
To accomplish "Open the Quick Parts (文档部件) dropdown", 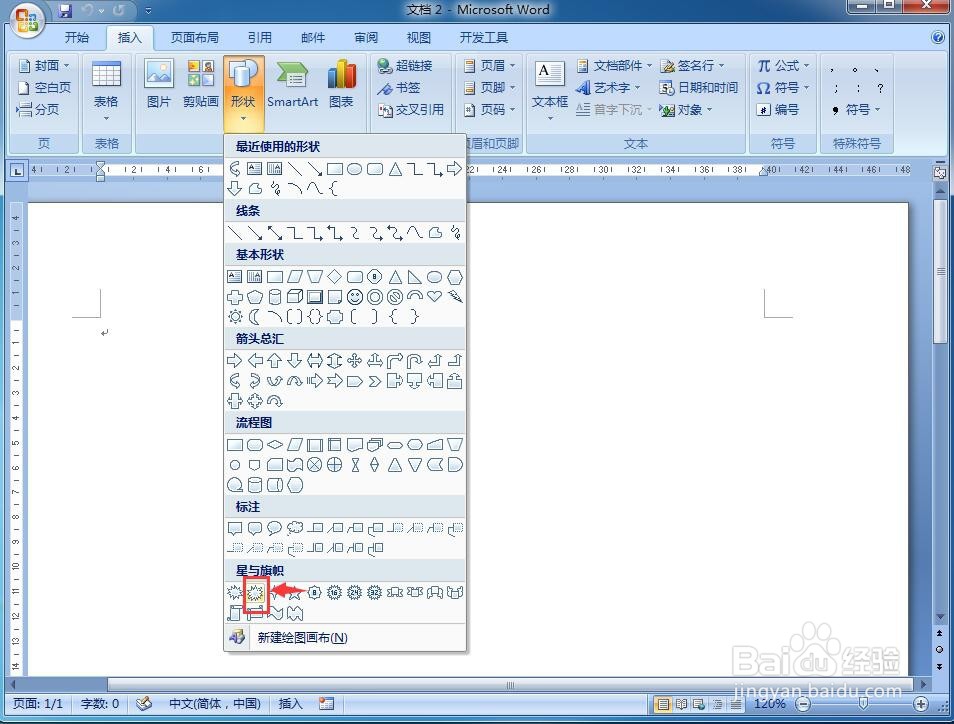I will (615, 65).
